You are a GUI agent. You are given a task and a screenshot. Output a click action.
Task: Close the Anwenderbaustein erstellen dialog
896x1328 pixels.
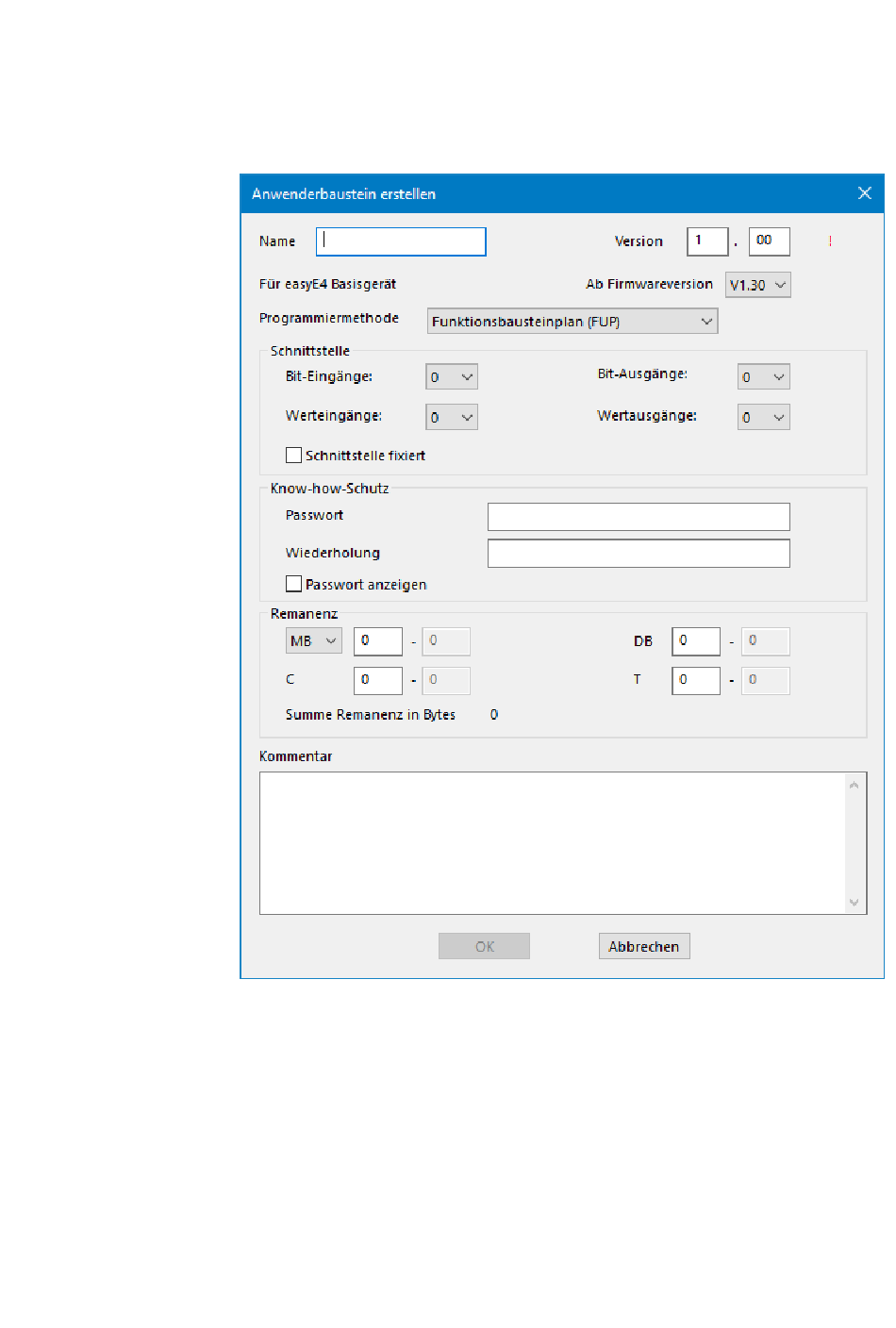point(864,193)
